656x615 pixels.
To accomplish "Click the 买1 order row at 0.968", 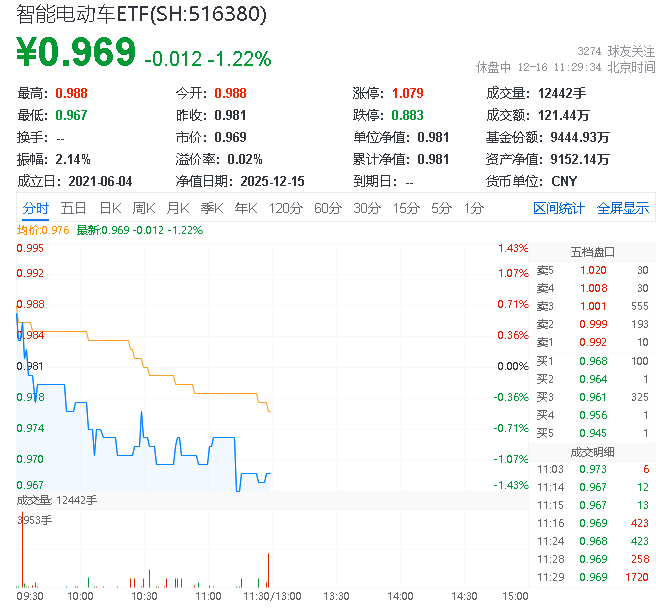I will (592, 360).
